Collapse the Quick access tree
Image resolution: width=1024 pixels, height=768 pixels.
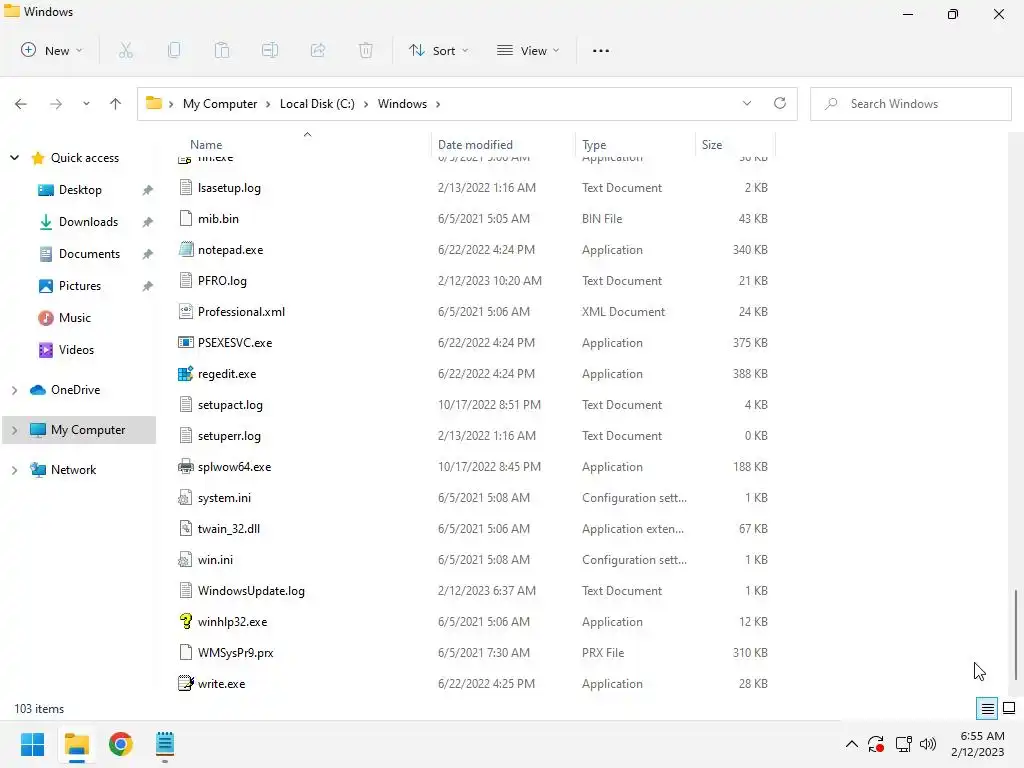tap(14, 157)
